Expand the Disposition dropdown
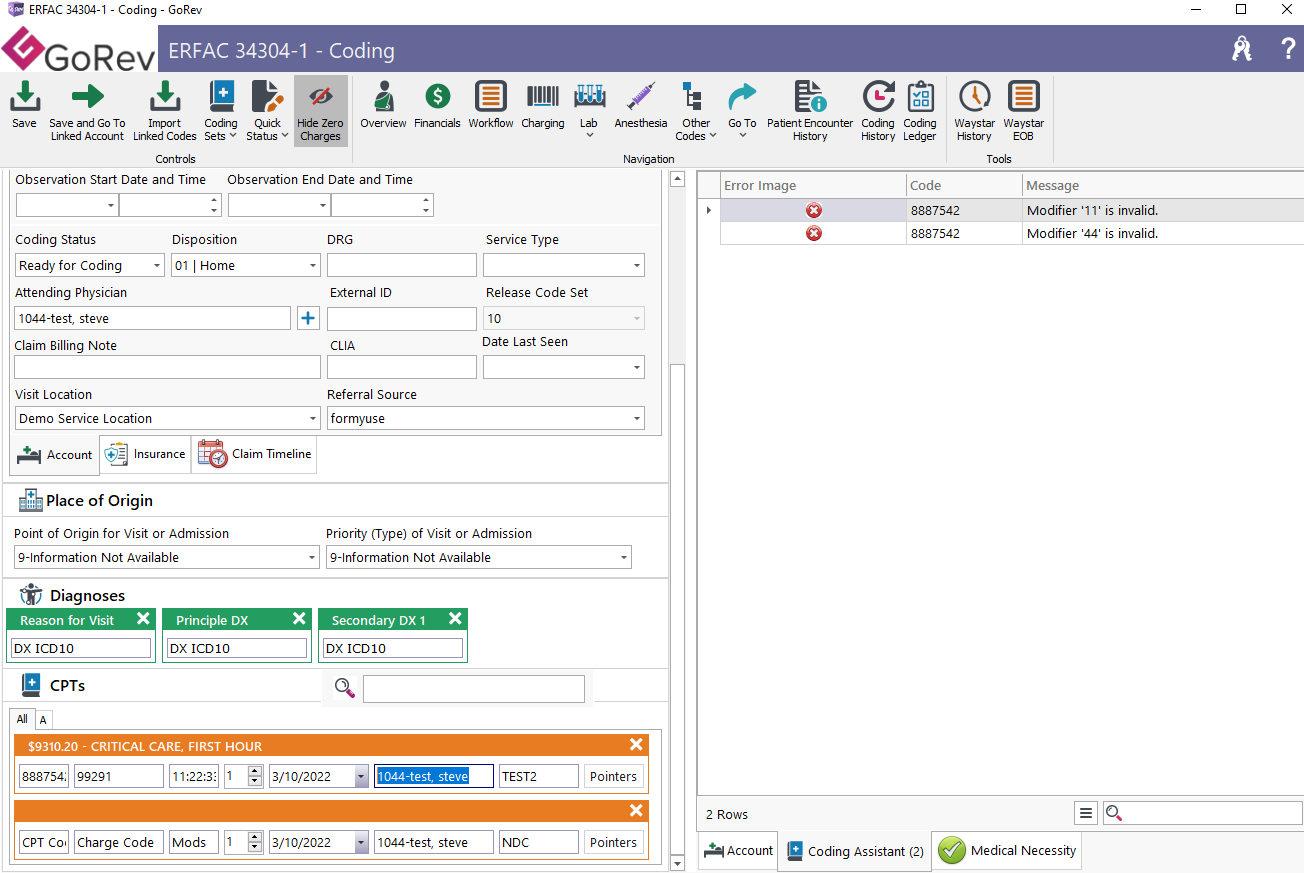 point(313,266)
